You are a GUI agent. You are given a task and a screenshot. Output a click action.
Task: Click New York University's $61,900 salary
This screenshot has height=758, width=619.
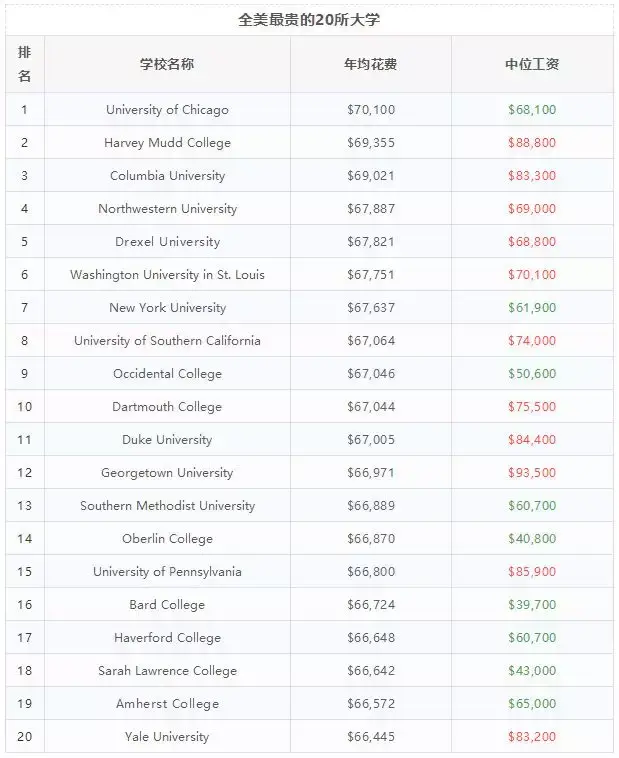click(531, 308)
